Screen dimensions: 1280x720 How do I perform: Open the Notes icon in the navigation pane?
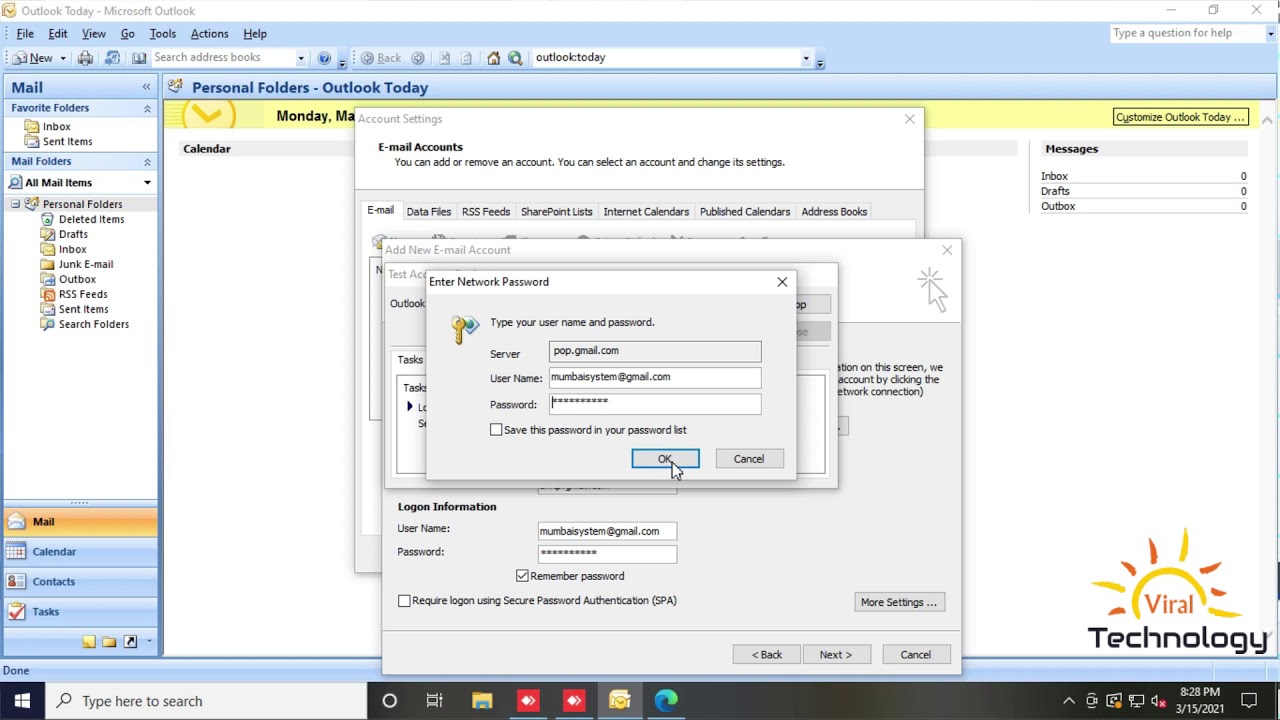coord(89,642)
